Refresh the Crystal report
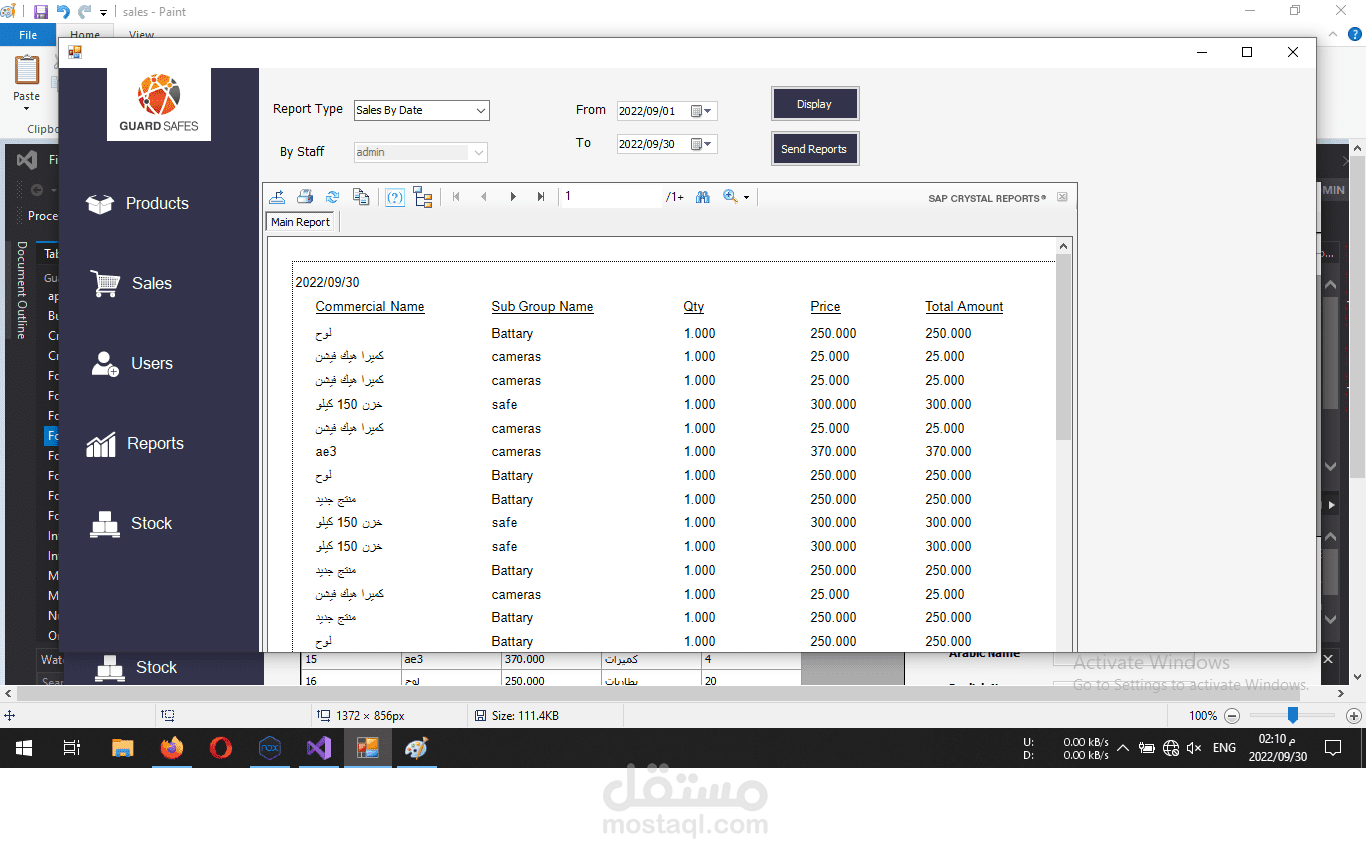Viewport: 1372px width, 856px height. (x=333, y=197)
